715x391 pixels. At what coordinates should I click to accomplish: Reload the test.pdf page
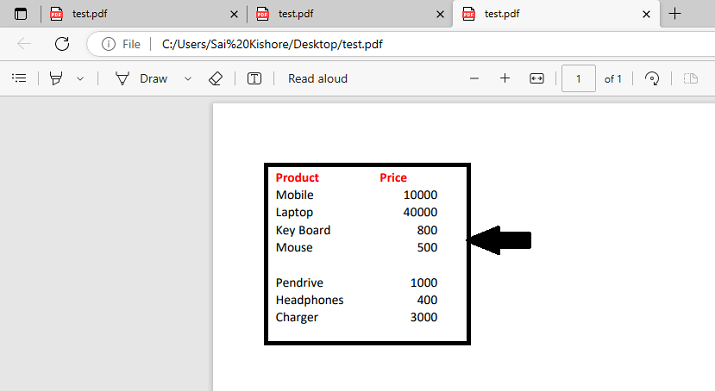point(62,44)
